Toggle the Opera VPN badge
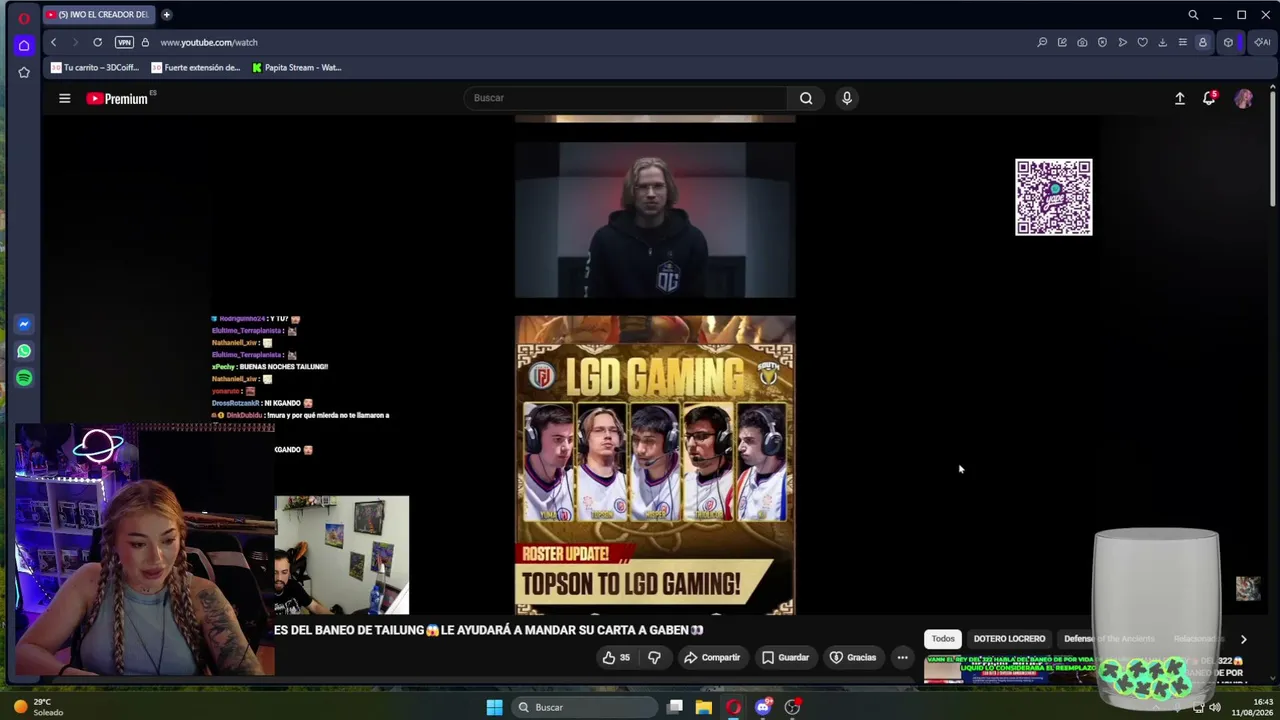 [124, 42]
